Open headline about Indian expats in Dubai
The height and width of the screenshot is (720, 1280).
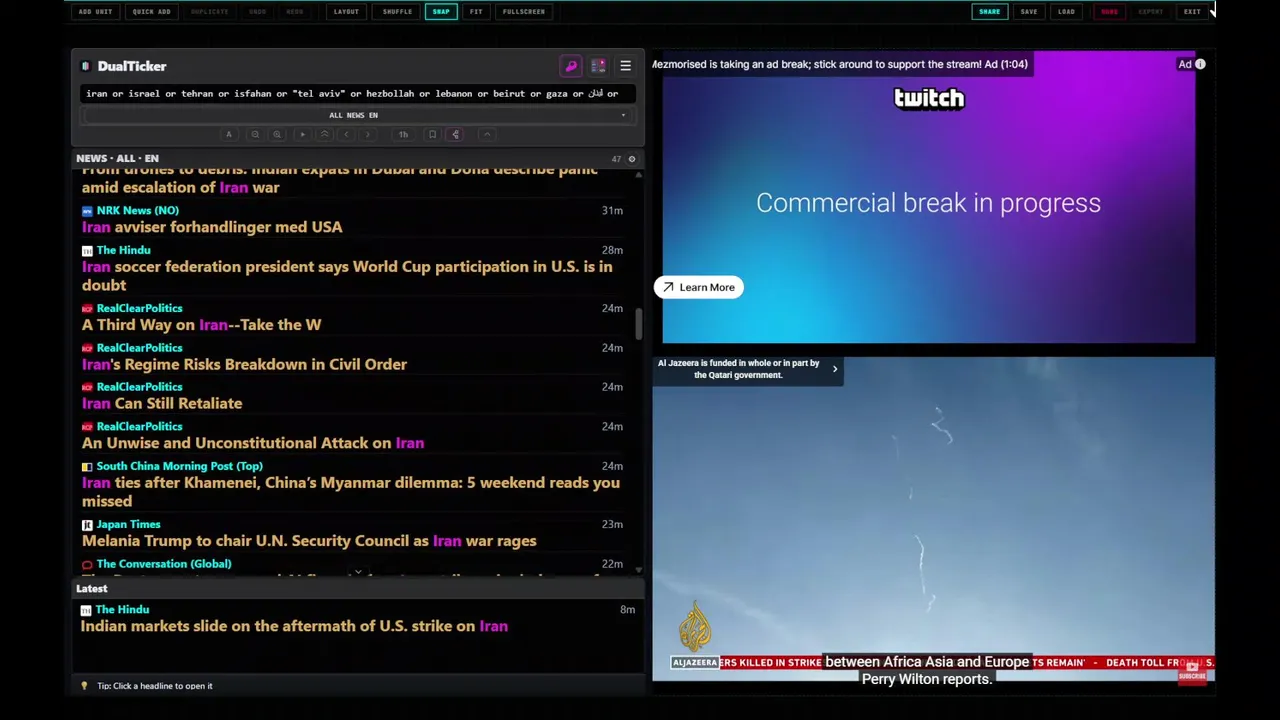[340, 179]
